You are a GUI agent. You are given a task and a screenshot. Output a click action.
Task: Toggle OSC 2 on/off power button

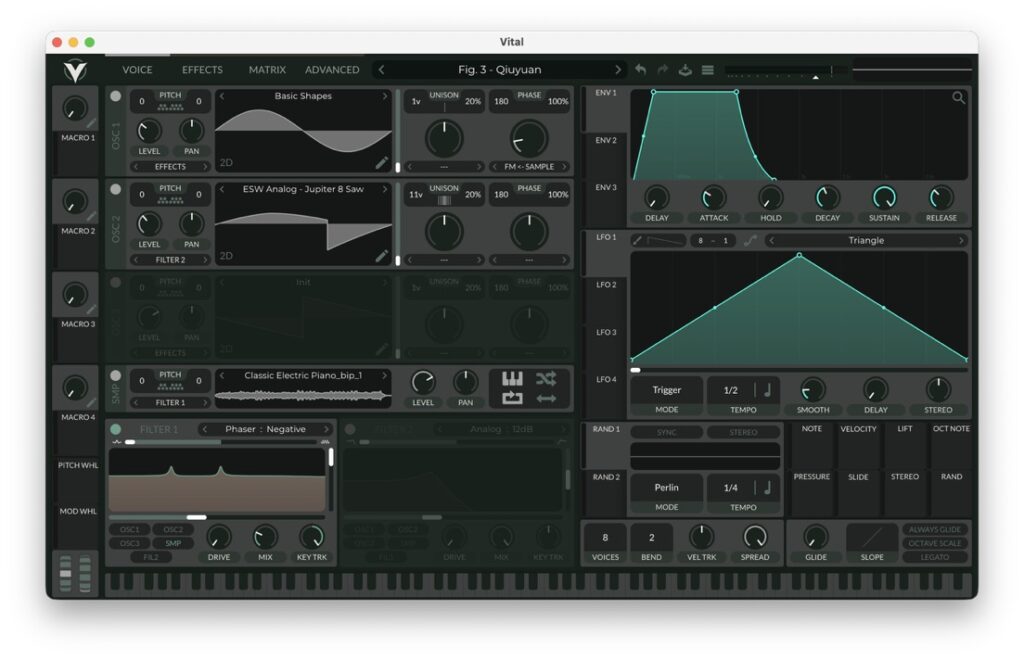coord(115,189)
